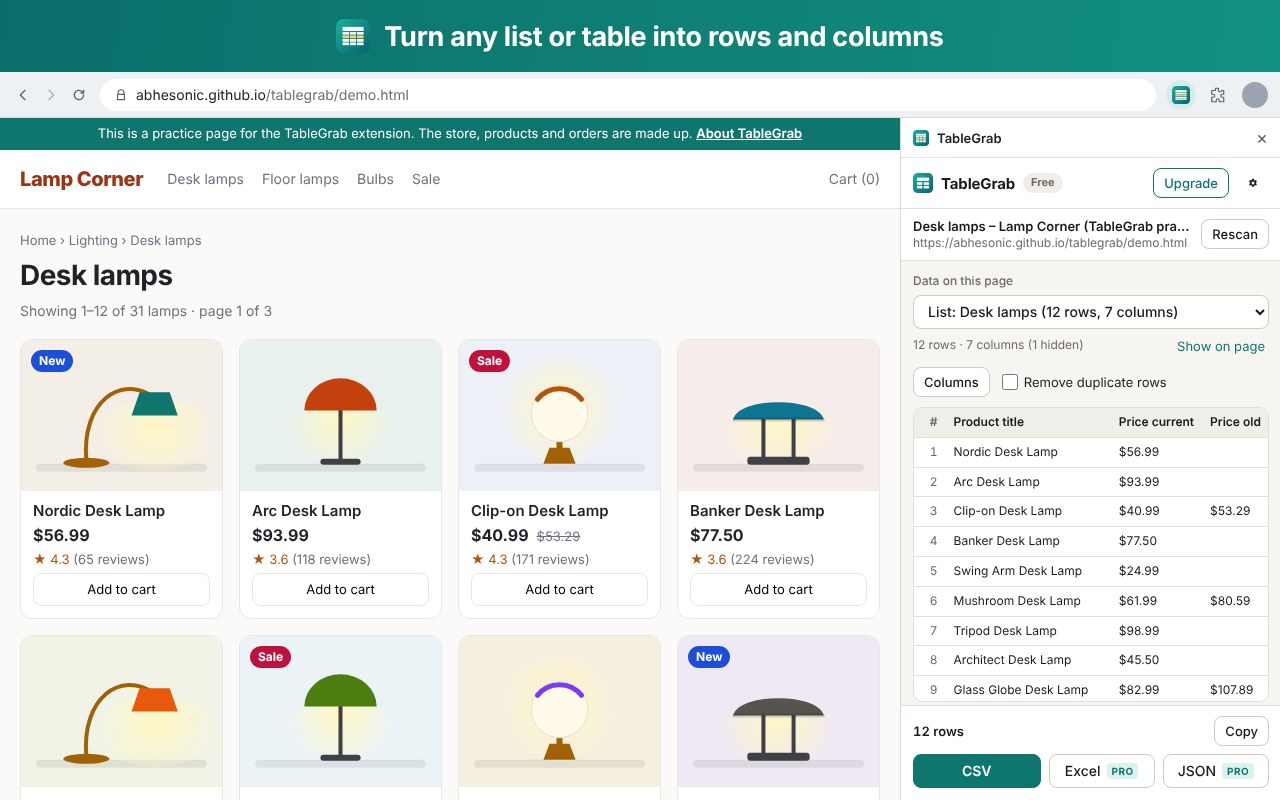Screen dimensions: 1280x800
Task: Click the Arc Desk Lamp image
Action: (x=340, y=415)
